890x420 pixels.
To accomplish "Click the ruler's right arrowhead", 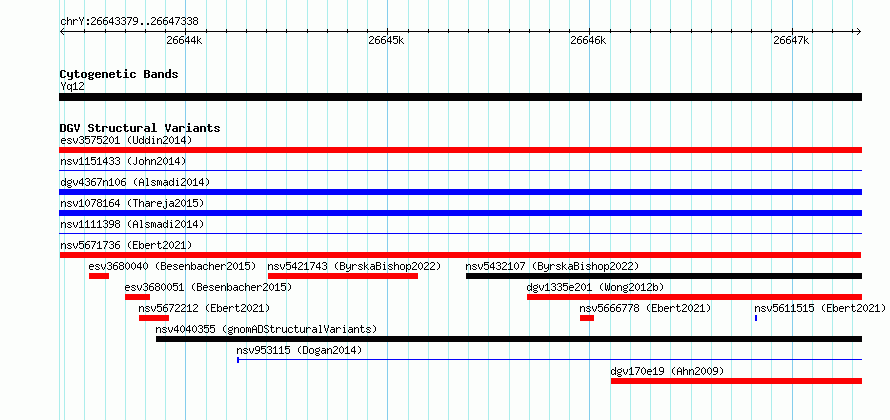I will (x=858, y=31).
